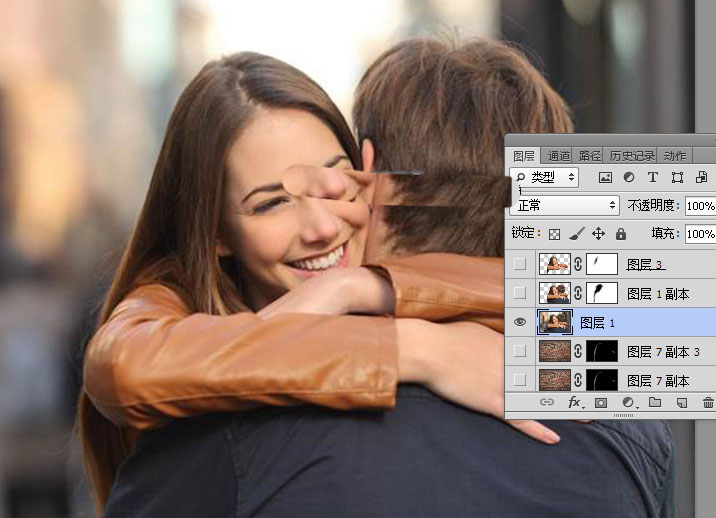This screenshot has width=716, height=518.
Task: Add a layer mask icon
Action: click(x=601, y=402)
